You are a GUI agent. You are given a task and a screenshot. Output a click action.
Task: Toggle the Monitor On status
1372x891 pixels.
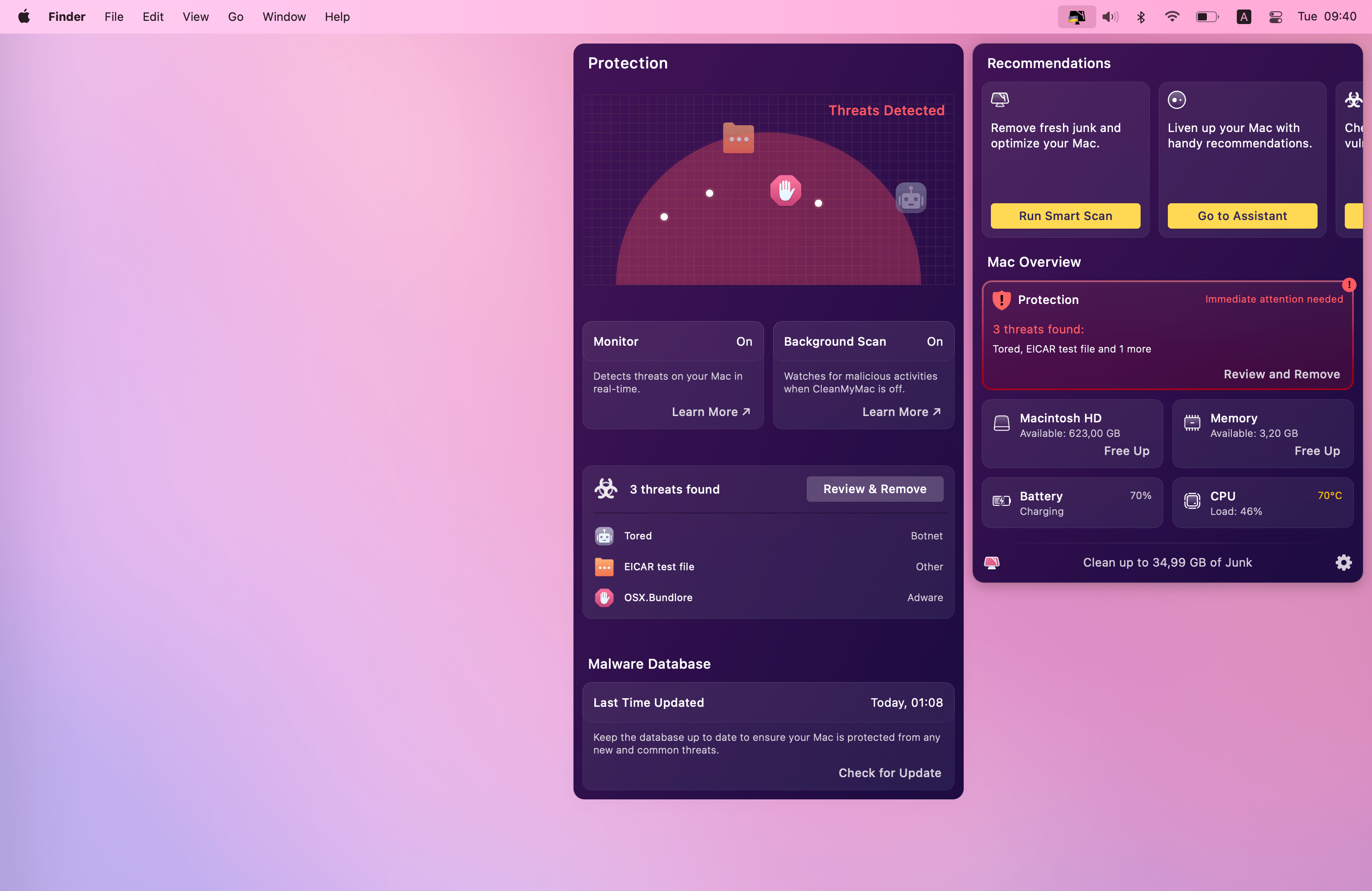click(x=744, y=341)
